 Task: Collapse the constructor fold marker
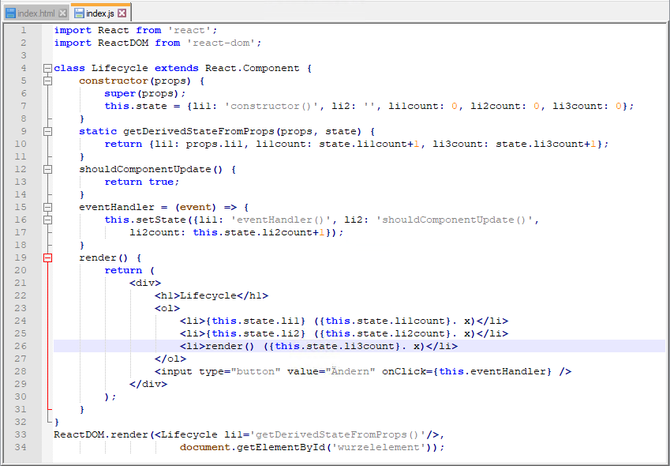[x=47, y=81]
